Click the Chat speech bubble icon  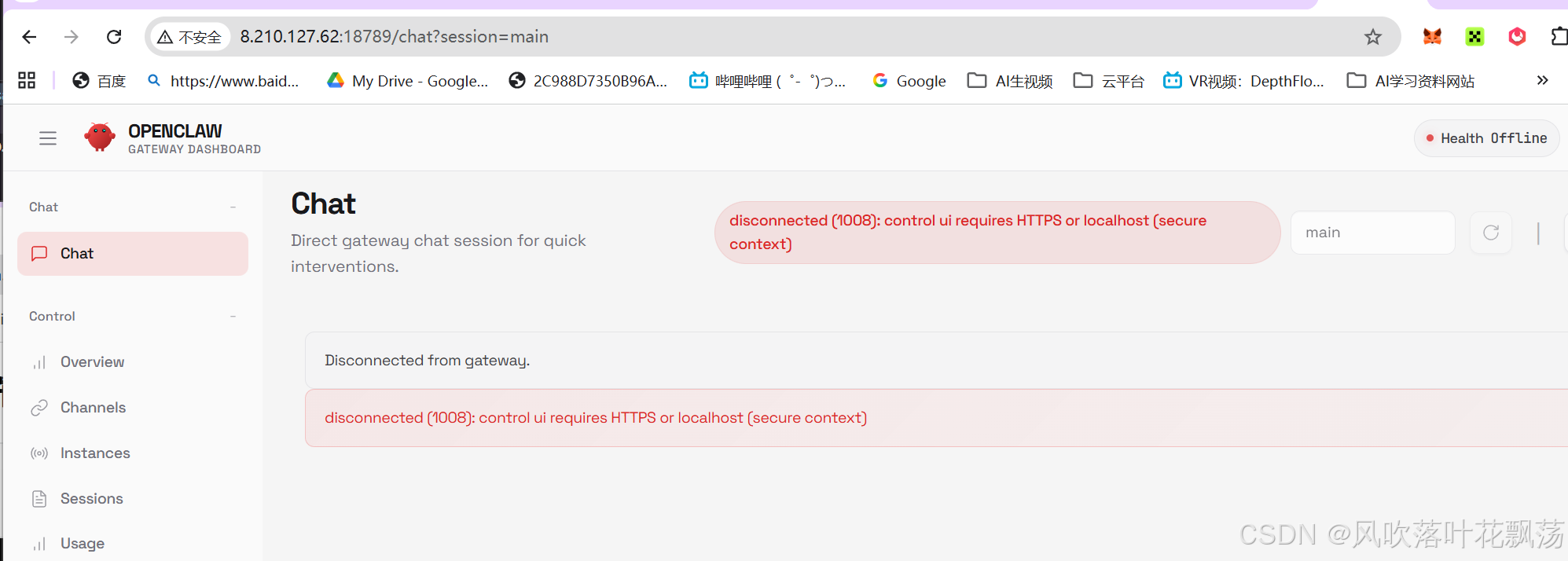[x=39, y=254]
